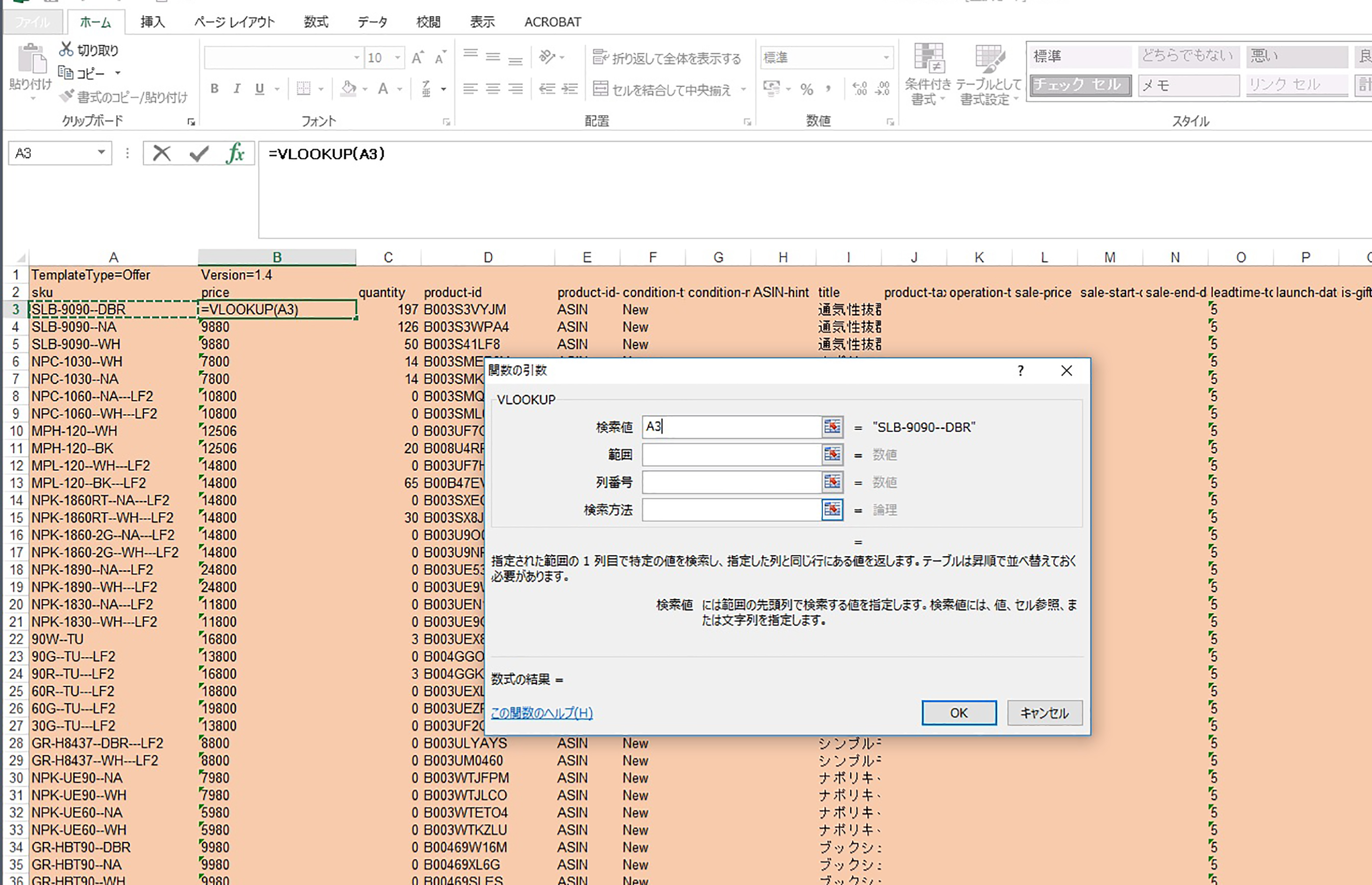
Task: Click the middle vertical align icon
Action: (x=493, y=56)
